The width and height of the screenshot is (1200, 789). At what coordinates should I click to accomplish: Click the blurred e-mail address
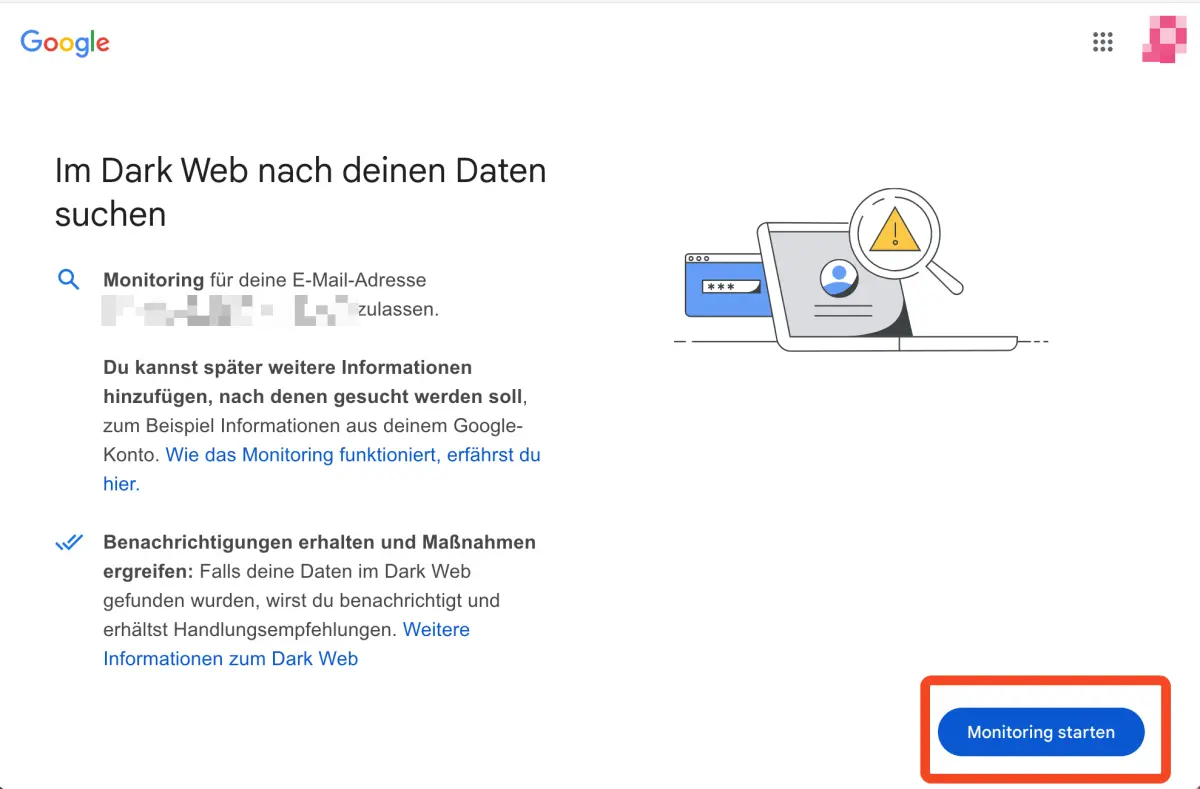[230, 310]
